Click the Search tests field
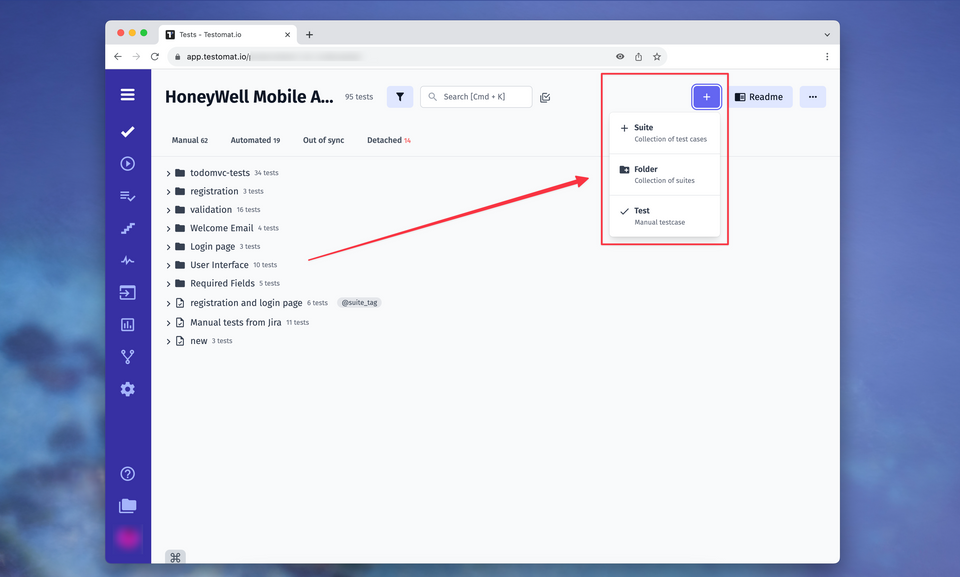The width and height of the screenshot is (960, 577). click(x=476, y=97)
